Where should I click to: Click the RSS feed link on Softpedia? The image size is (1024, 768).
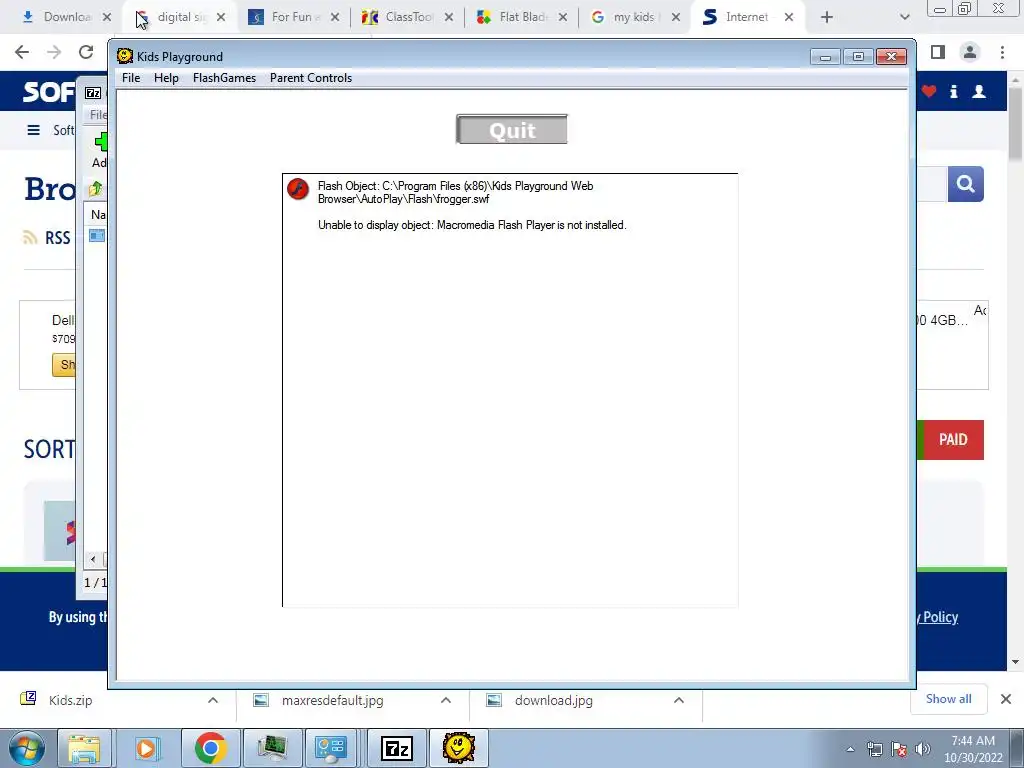coord(46,238)
